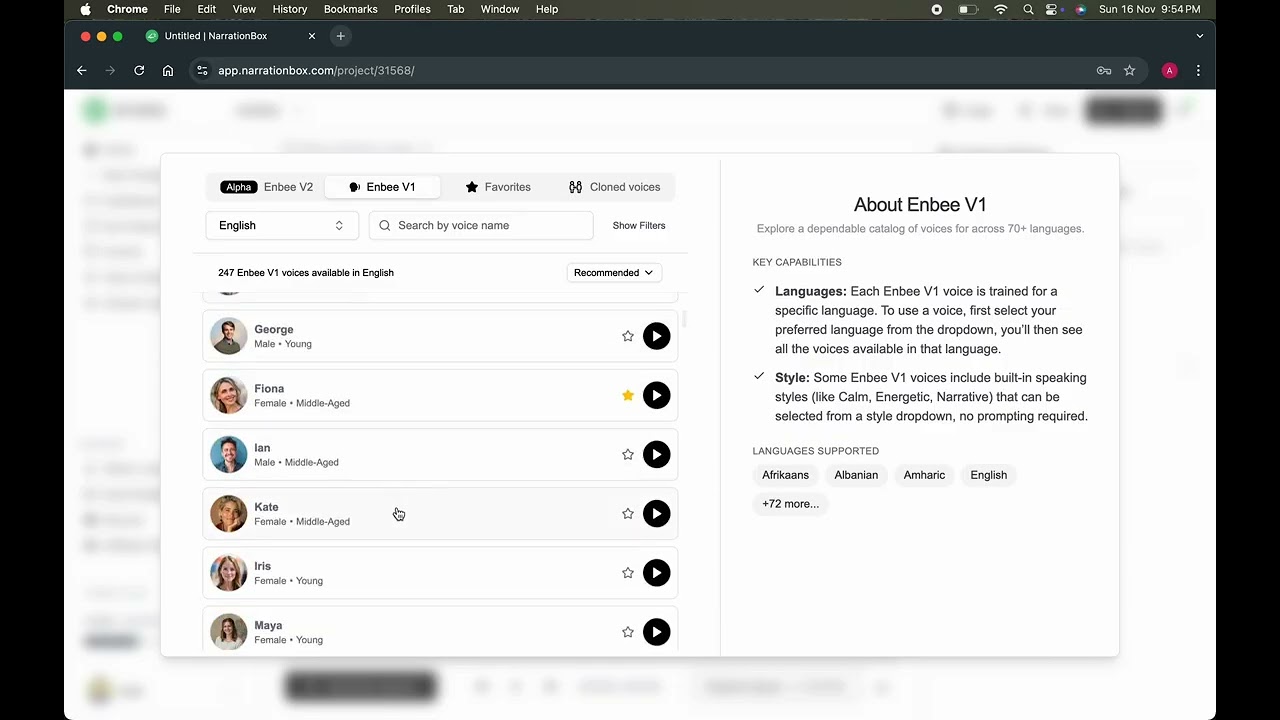The width and height of the screenshot is (1280, 720).
Task: Click the Alpha badge
Action: click(x=238, y=187)
